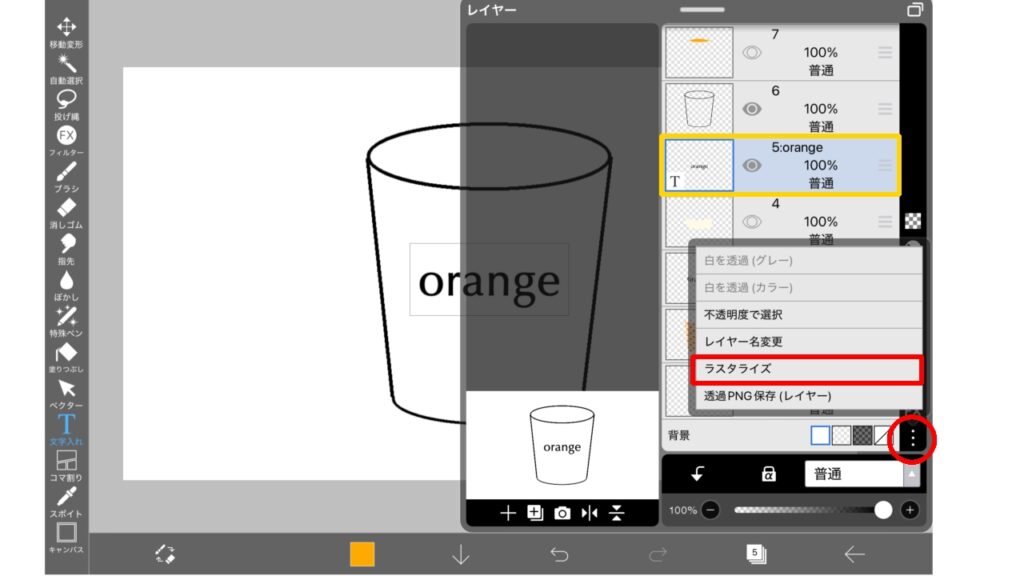Select レイヤー名変更 in the menu
Screen dimensions: 1024x576
805,342
